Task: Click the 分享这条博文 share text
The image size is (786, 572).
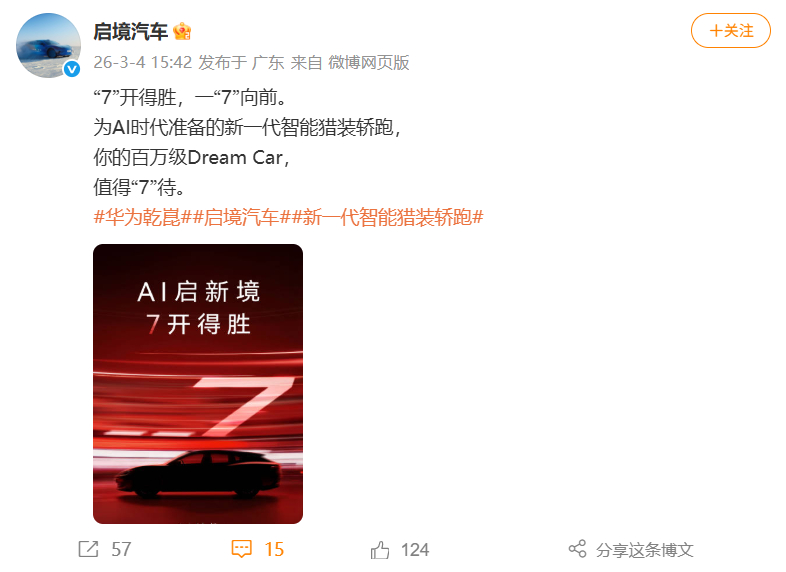Action: 645,550
